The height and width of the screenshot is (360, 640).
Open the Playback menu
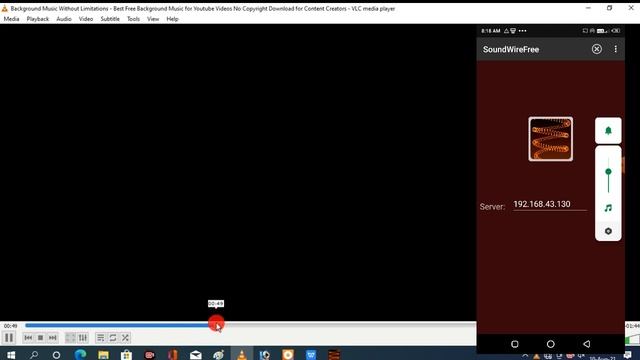pyautogui.click(x=38, y=19)
